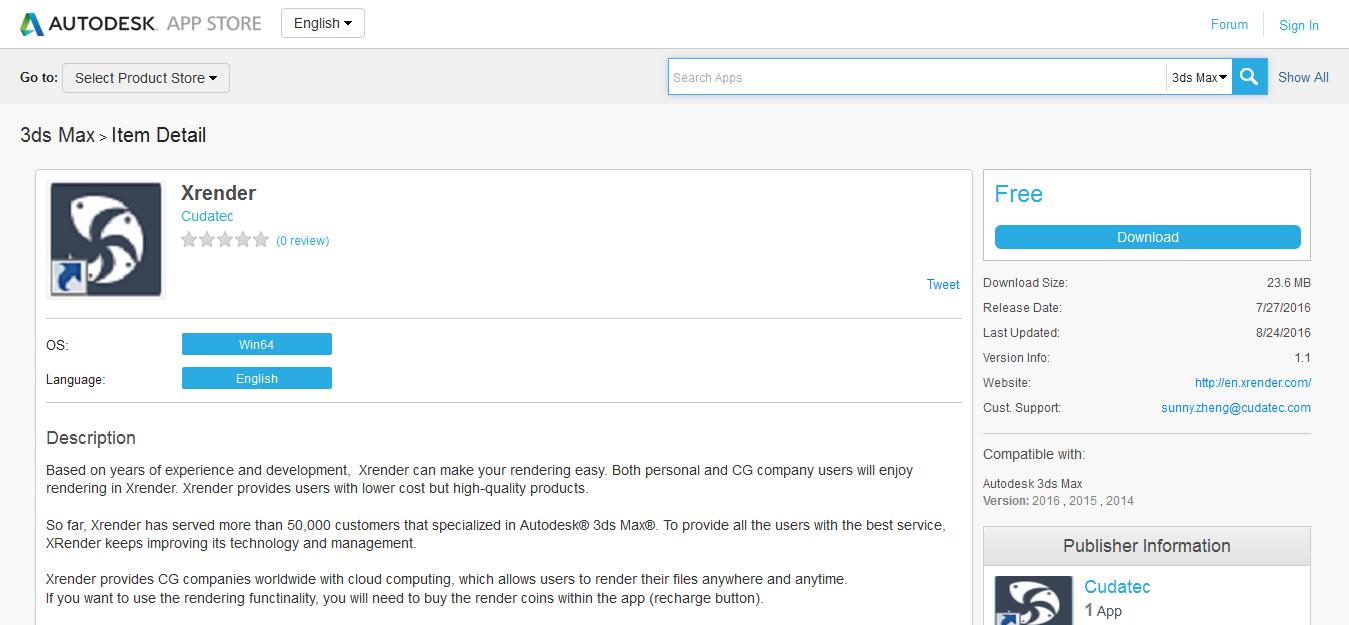This screenshot has width=1349, height=625.
Task: Click the sunny.zheng@cudatec.com support email
Action: pos(1236,408)
